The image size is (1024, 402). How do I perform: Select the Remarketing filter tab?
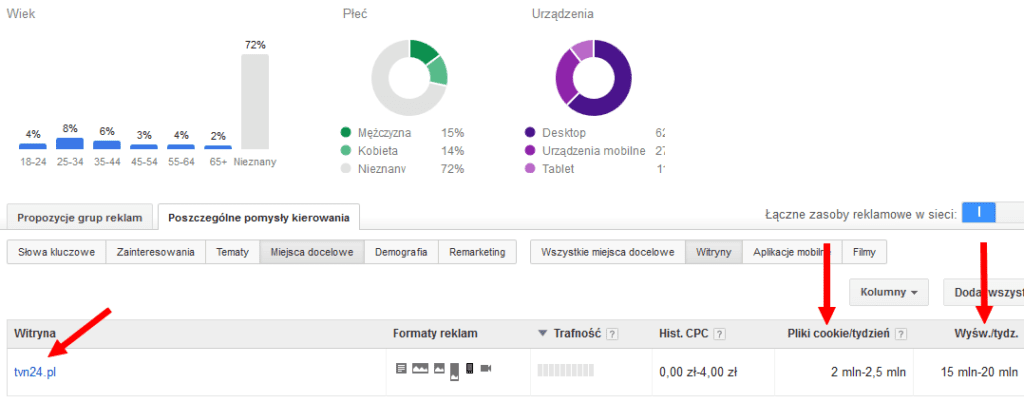pyautogui.click(x=477, y=252)
